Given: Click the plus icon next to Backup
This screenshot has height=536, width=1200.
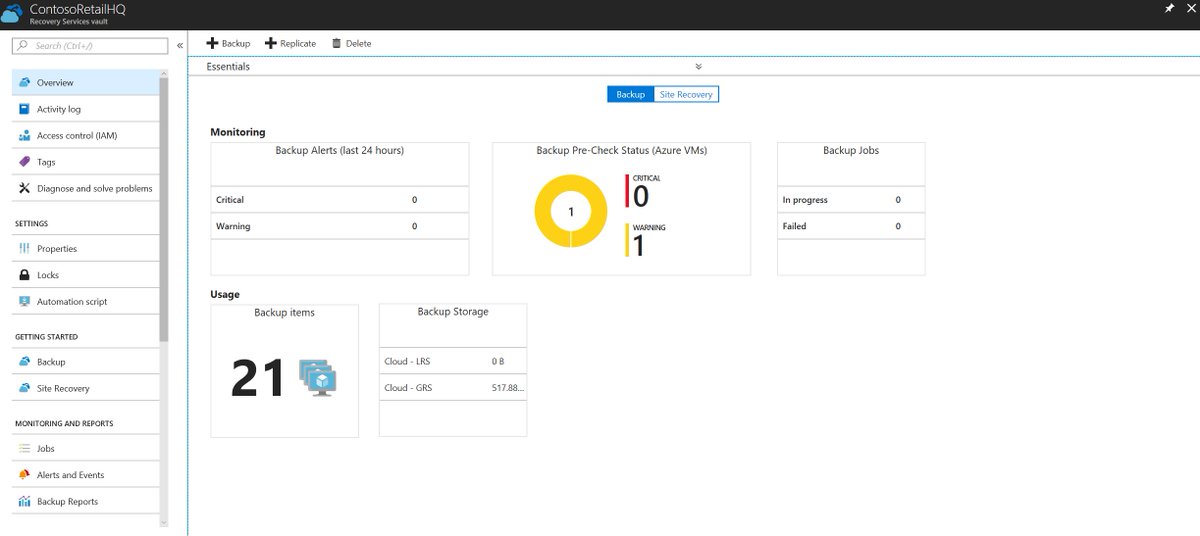Looking at the screenshot, I should [212, 43].
